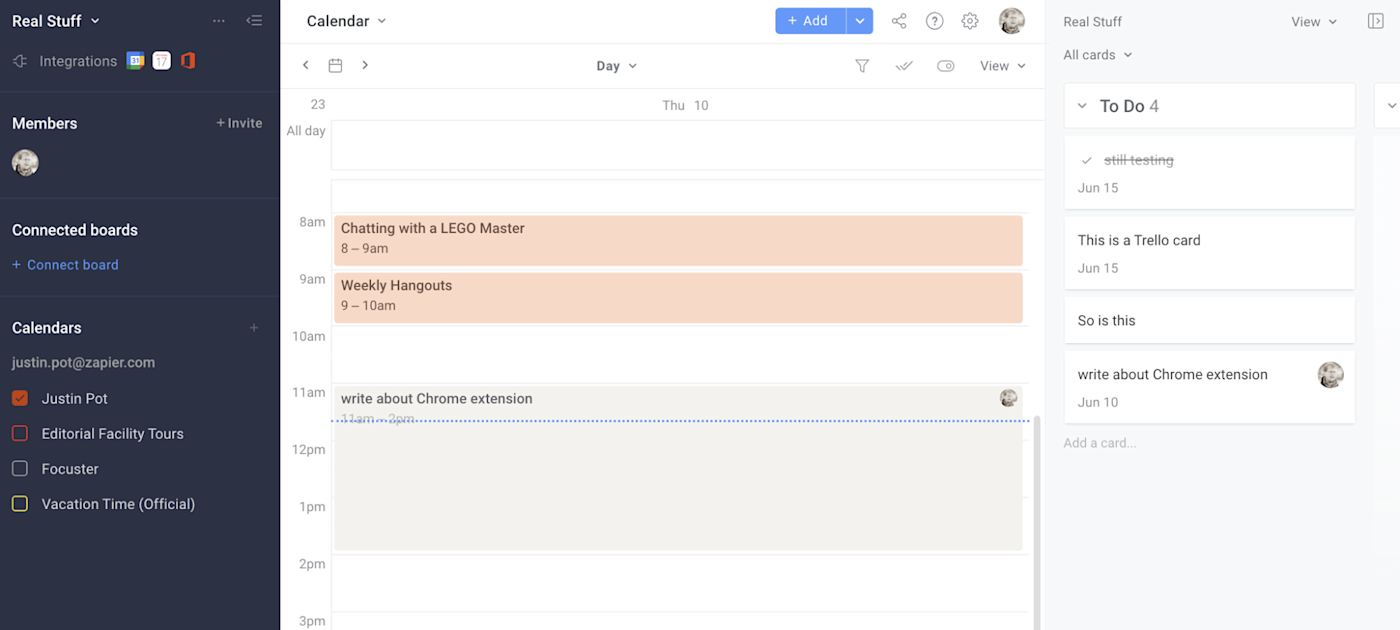Click the blue Add button
Screen dimensions: 1400x630
click(x=810, y=21)
